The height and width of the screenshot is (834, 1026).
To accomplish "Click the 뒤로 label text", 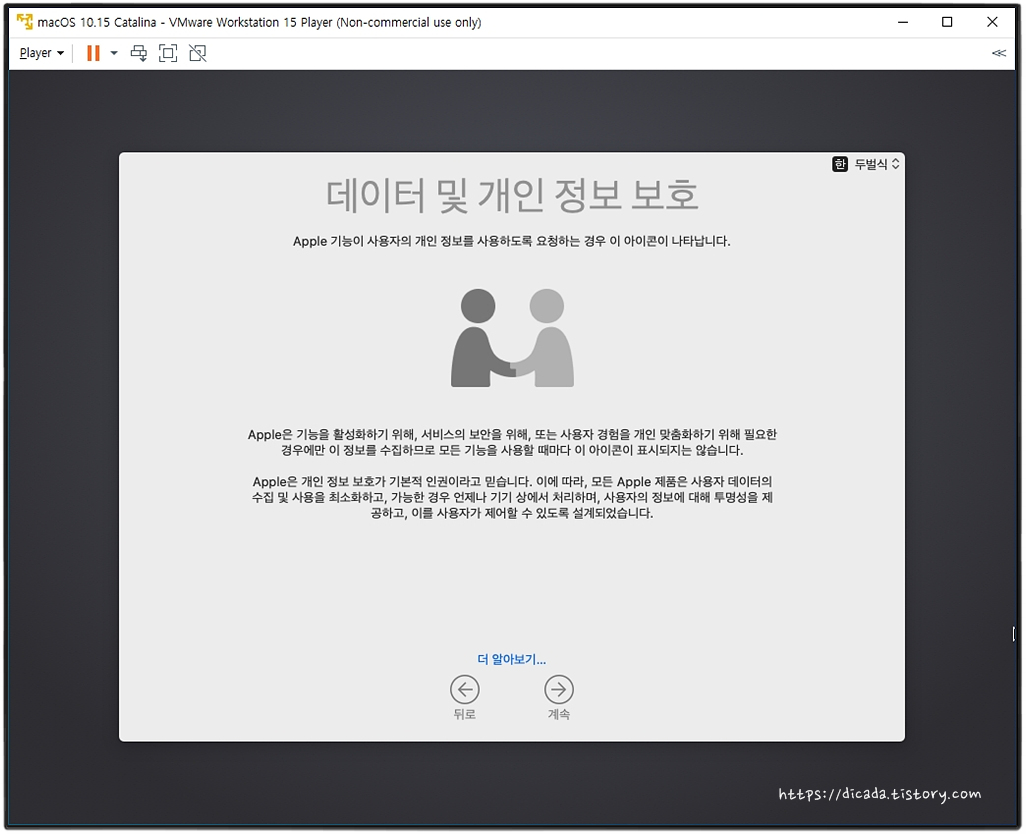I will coord(465,714).
